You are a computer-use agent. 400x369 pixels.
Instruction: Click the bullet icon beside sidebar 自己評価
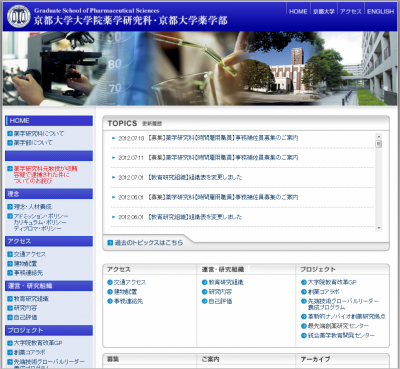tap(10, 317)
